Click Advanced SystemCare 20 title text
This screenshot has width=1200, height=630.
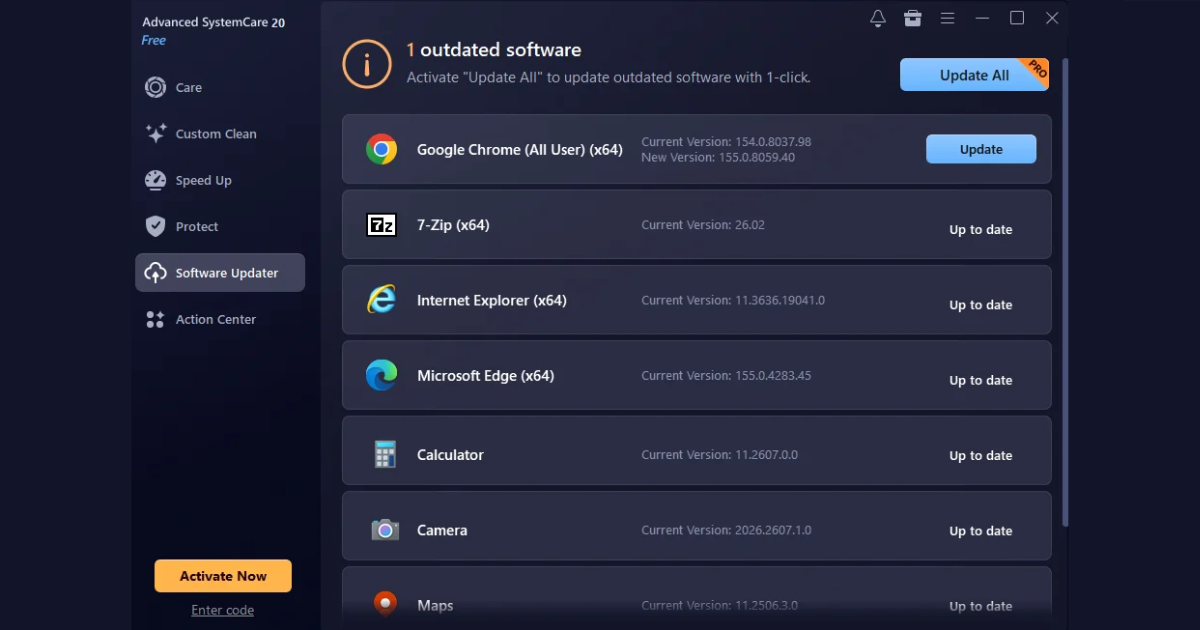pyautogui.click(x=214, y=22)
